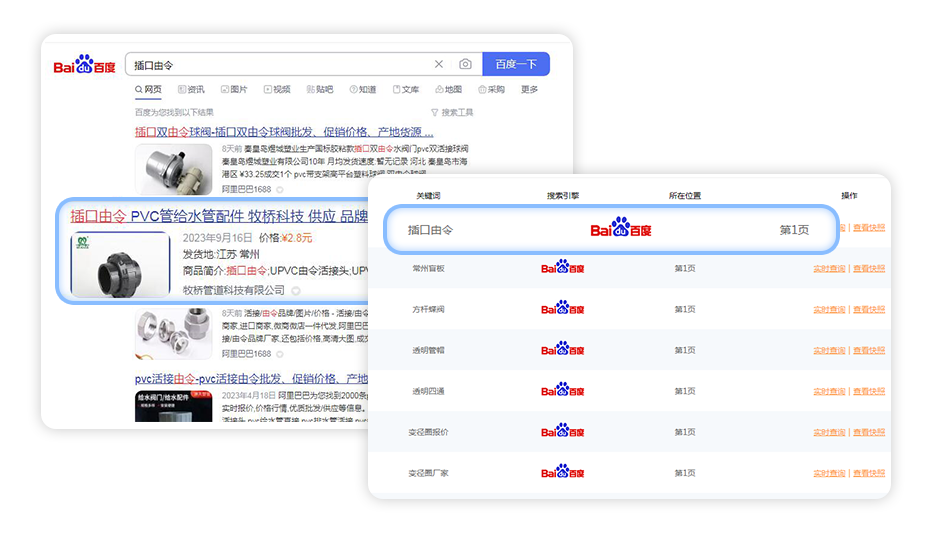This screenshot has width=925, height=535.
Task: Click the Baidu logo in the 常州盲板 row
Action: tap(563, 267)
